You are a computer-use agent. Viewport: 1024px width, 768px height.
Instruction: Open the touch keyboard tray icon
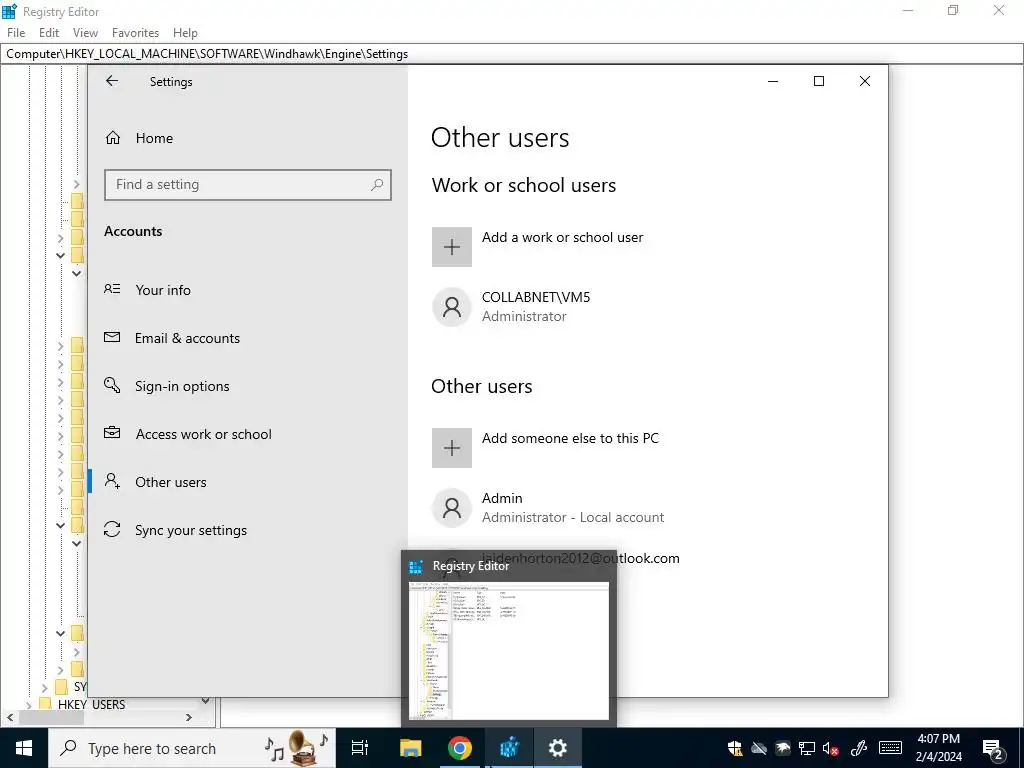coord(890,748)
